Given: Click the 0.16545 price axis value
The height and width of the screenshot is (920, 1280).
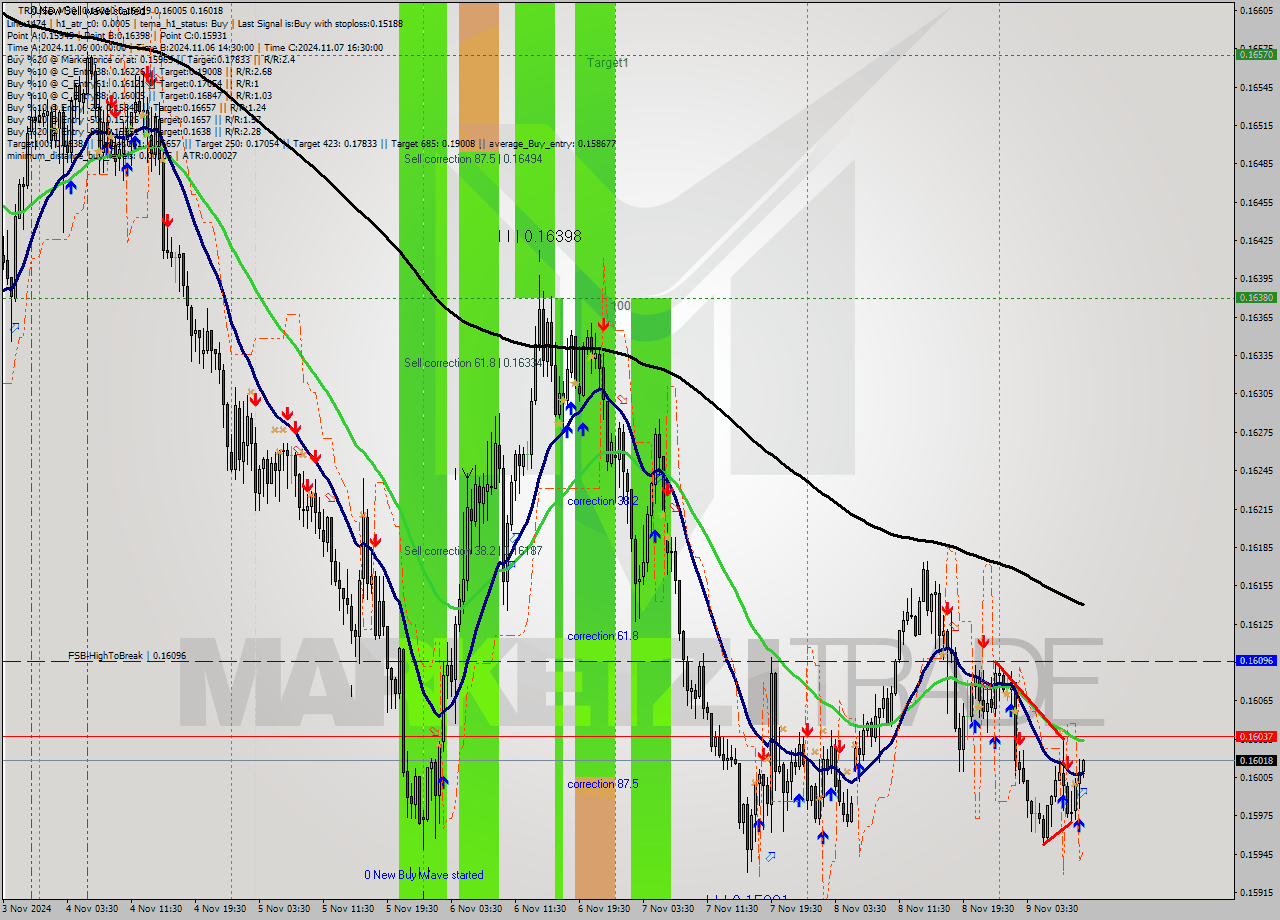Looking at the screenshot, I should [x=1257, y=87].
